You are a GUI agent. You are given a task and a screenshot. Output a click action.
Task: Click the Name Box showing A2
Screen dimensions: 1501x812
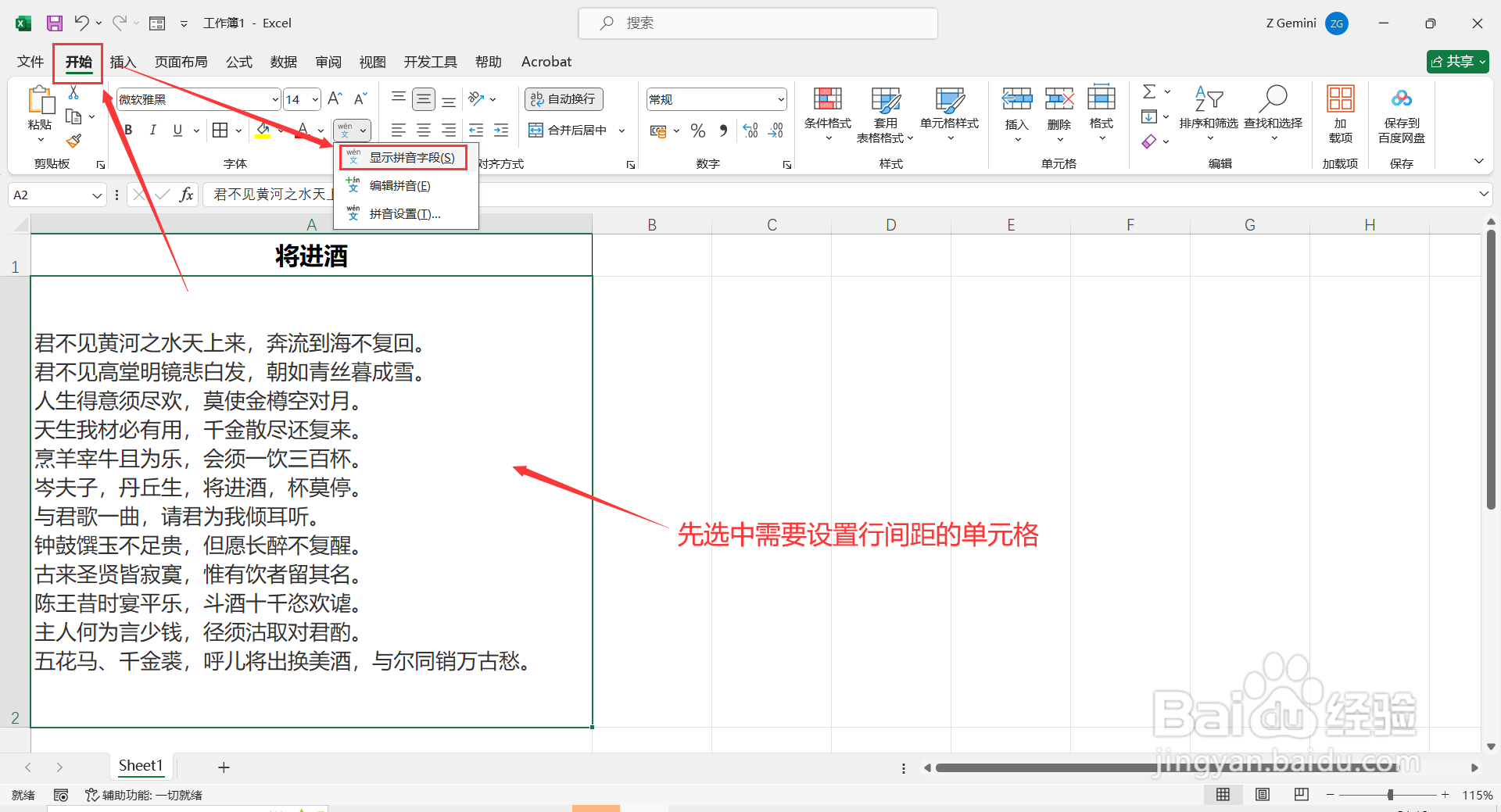point(47,195)
